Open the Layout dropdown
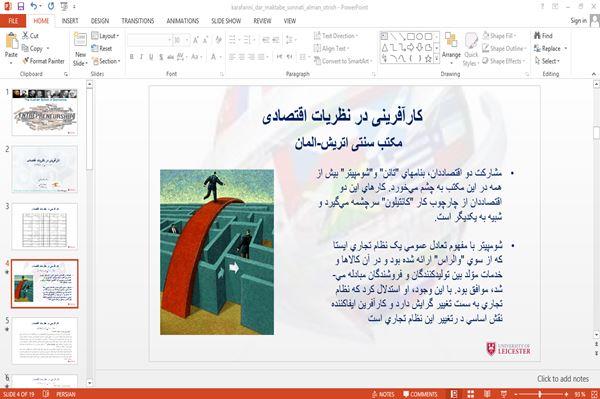Screen dimensions: 600x399 click(x=106, y=36)
